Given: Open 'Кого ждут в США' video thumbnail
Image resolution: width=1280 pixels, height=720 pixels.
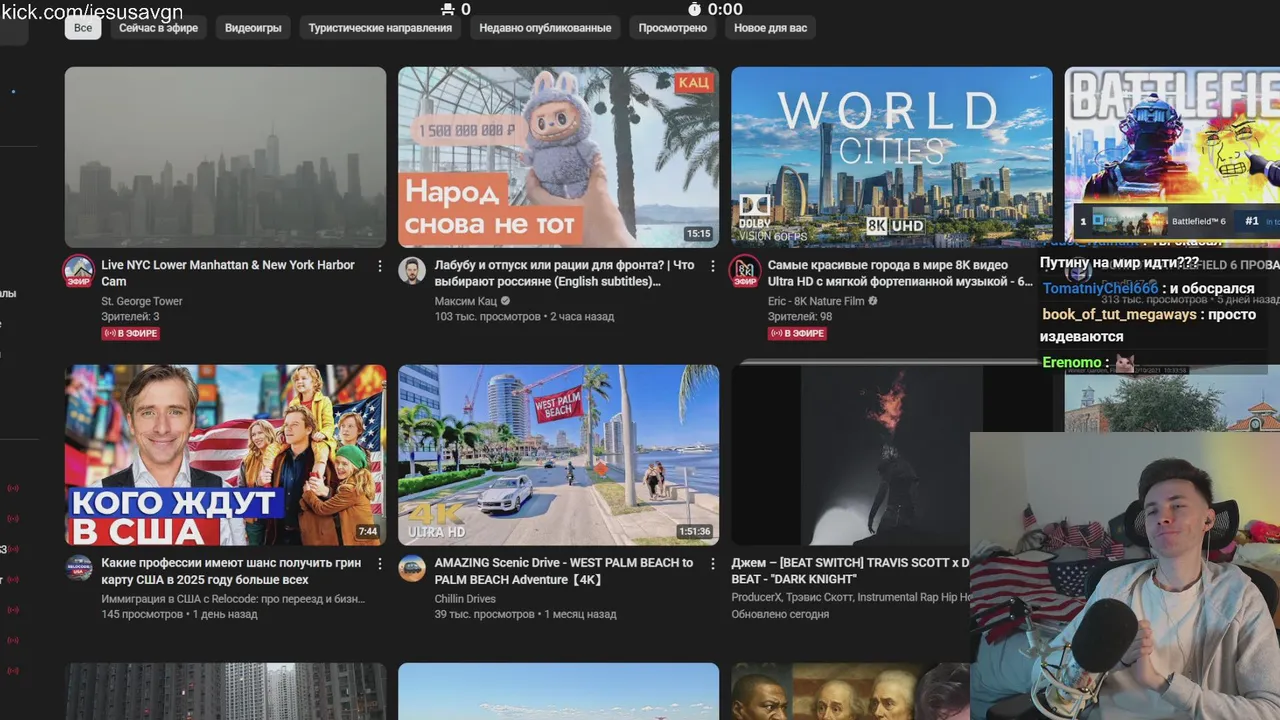Looking at the screenshot, I should (225, 455).
